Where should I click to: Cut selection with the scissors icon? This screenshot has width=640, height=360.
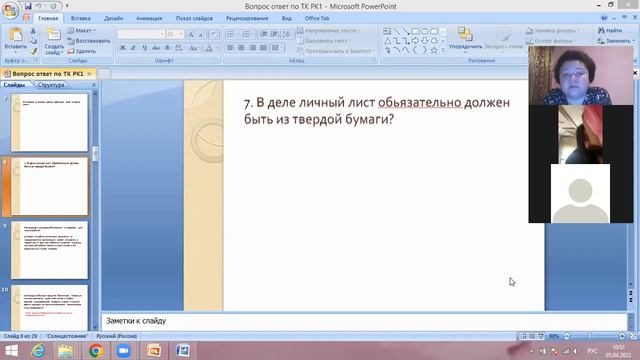click(33, 31)
